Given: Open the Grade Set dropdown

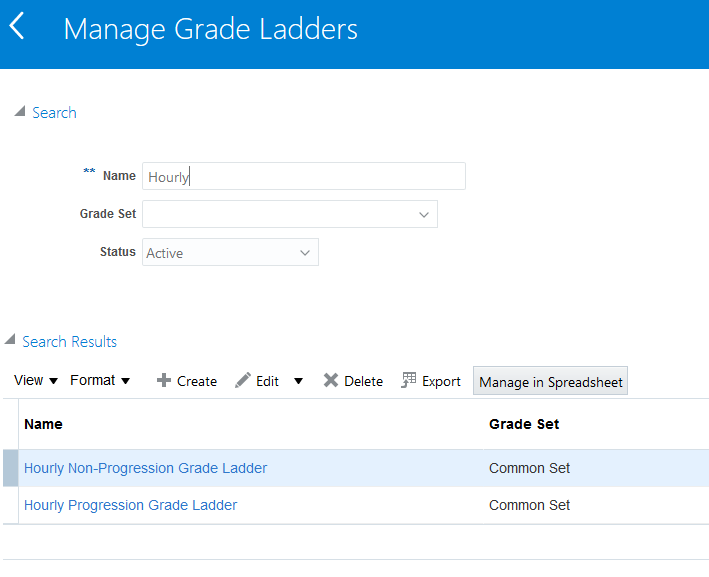Looking at the screenshot, I should point(424,214).
